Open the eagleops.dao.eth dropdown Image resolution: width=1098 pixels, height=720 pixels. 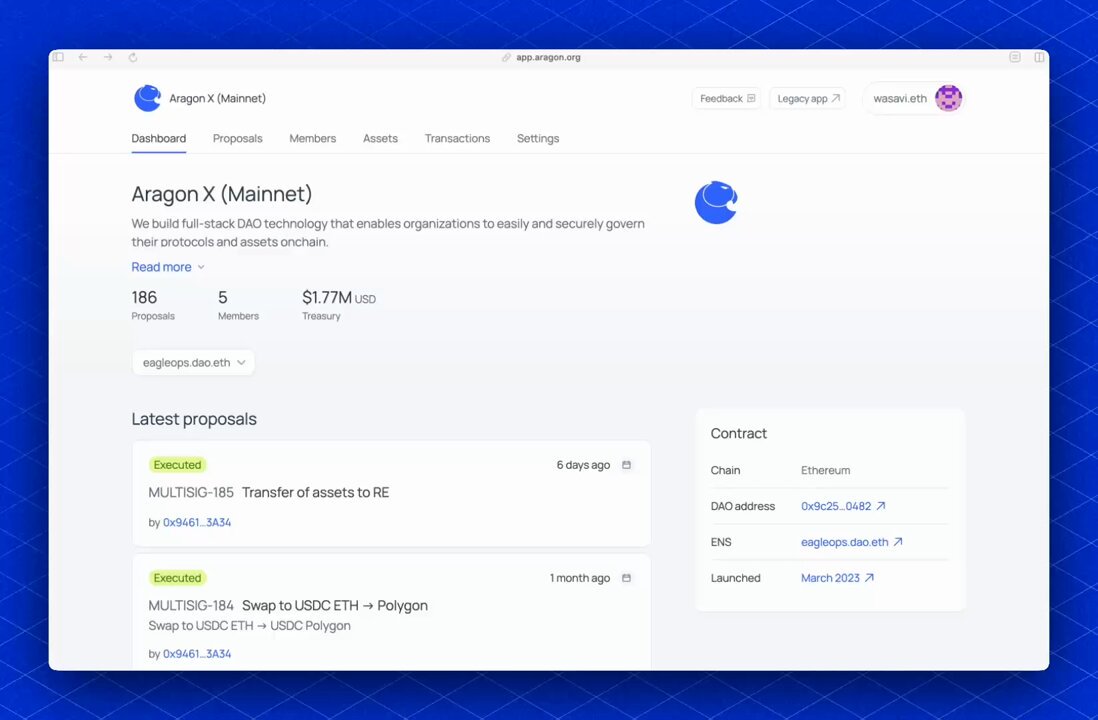click(x=193, y=363)
